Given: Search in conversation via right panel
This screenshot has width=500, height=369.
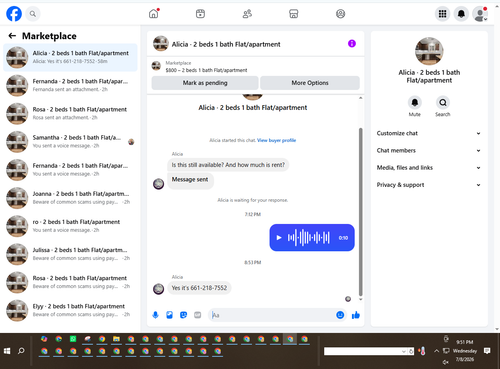Looking at the screenshot, I should coord(443,103).
